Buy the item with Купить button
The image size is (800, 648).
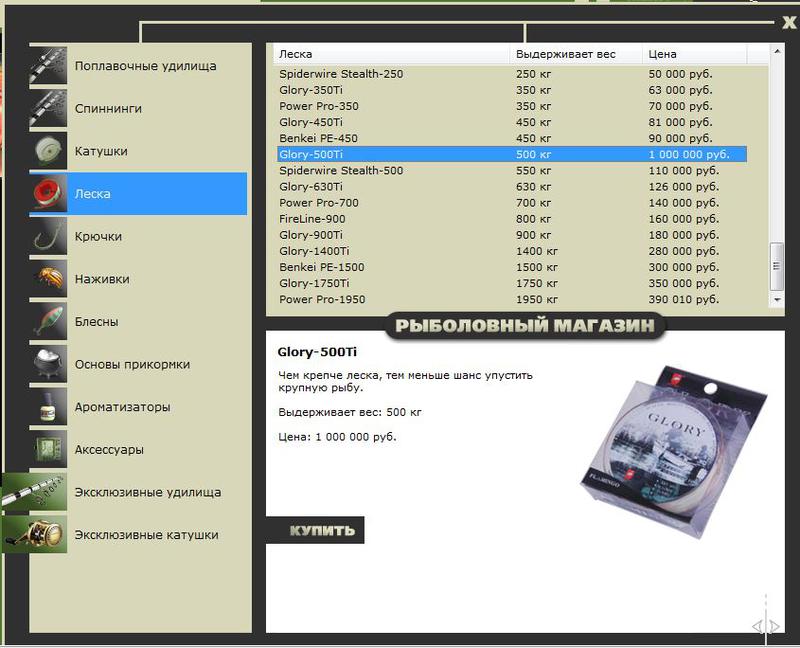[315, 530]
